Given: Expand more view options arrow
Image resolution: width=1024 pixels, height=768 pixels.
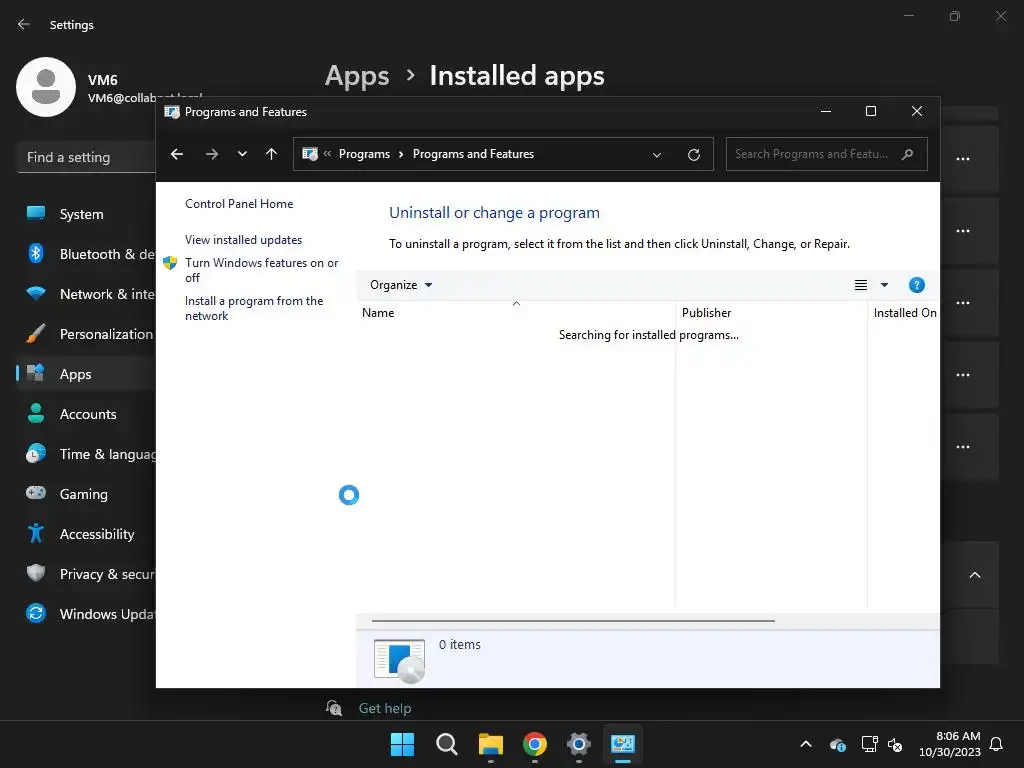Looking at the screenshot, I should [x=884, y=285].
